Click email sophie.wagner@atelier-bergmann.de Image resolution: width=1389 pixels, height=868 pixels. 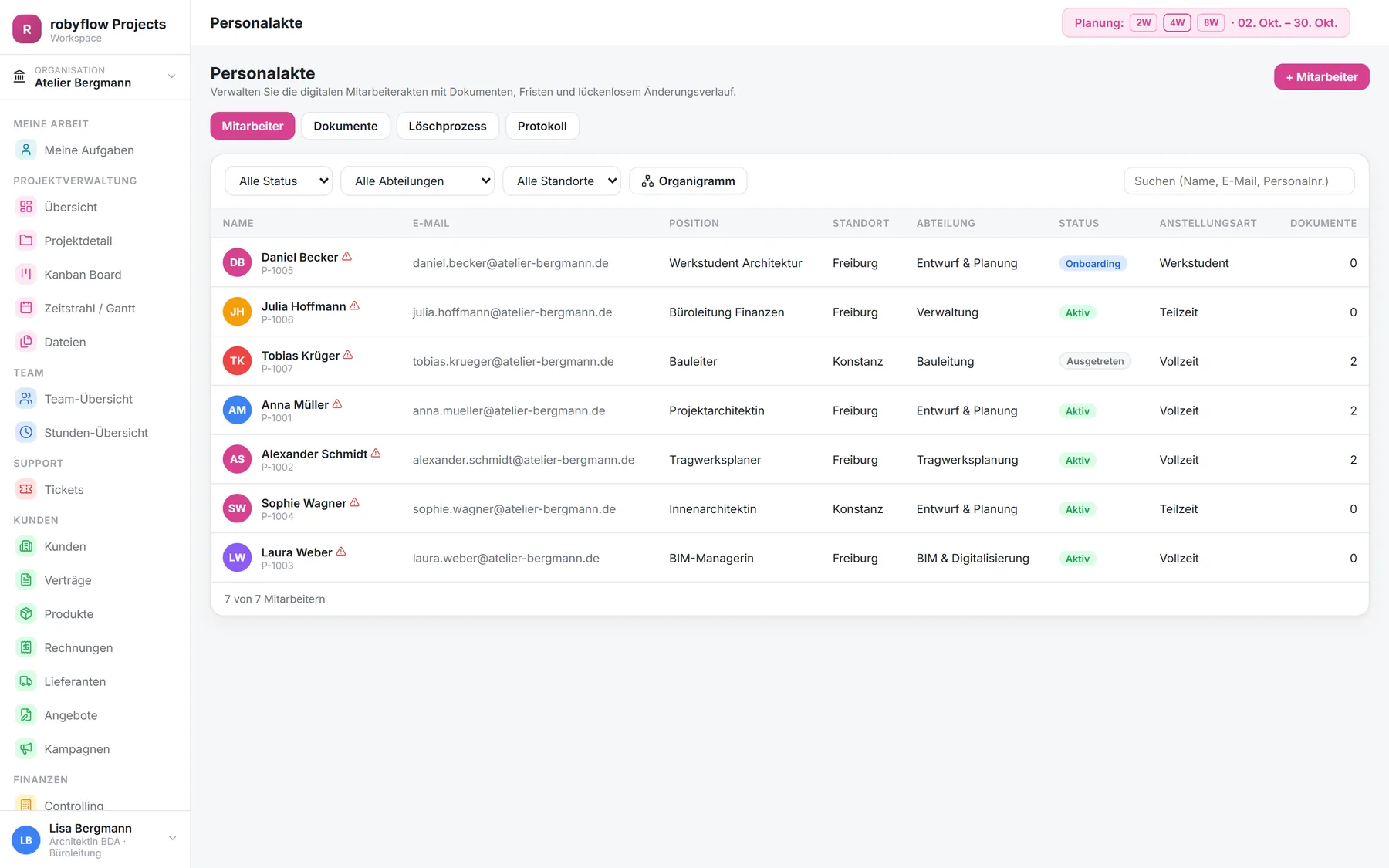click(514, 509)
